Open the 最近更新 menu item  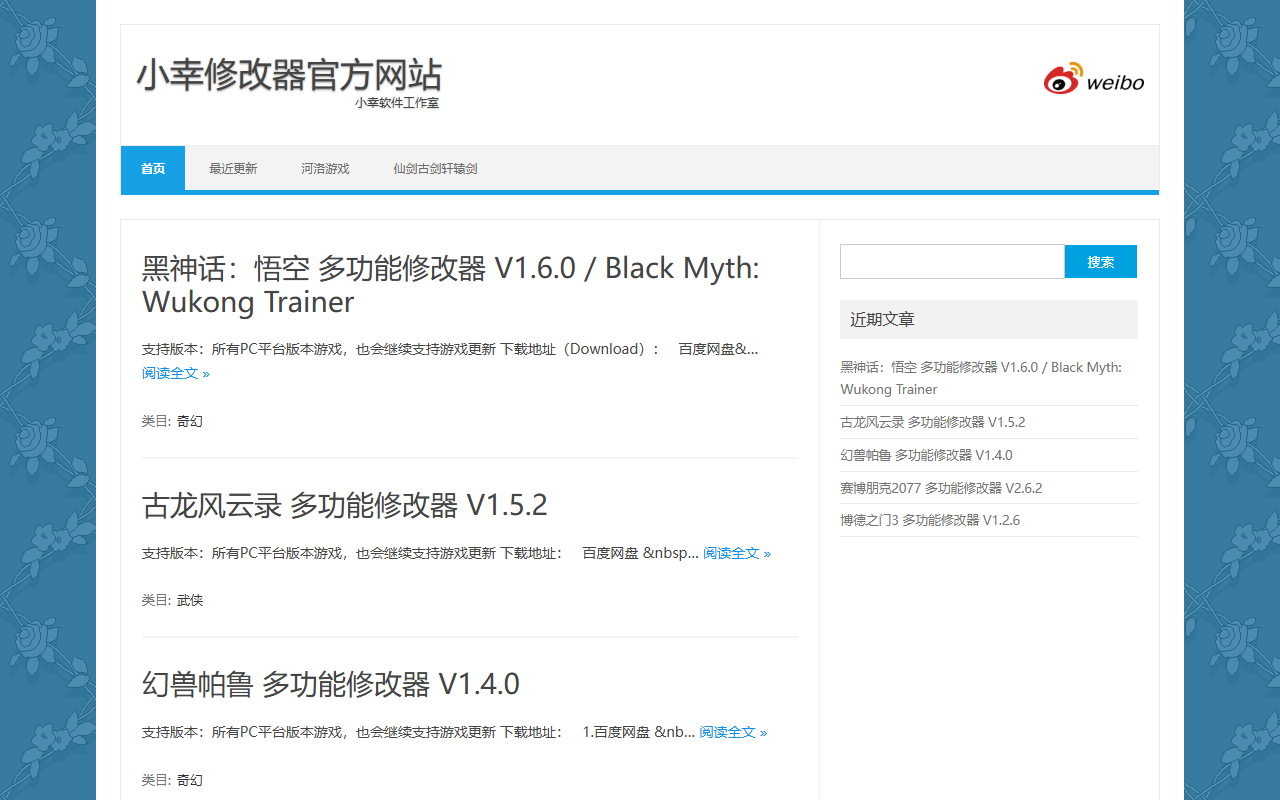(x=233, y=168)
